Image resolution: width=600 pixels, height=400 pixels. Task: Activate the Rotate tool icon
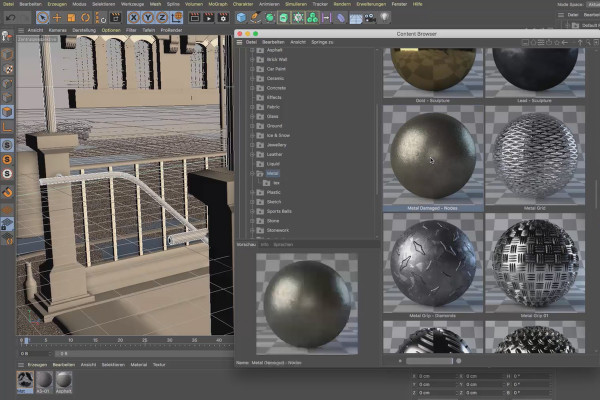85,18
